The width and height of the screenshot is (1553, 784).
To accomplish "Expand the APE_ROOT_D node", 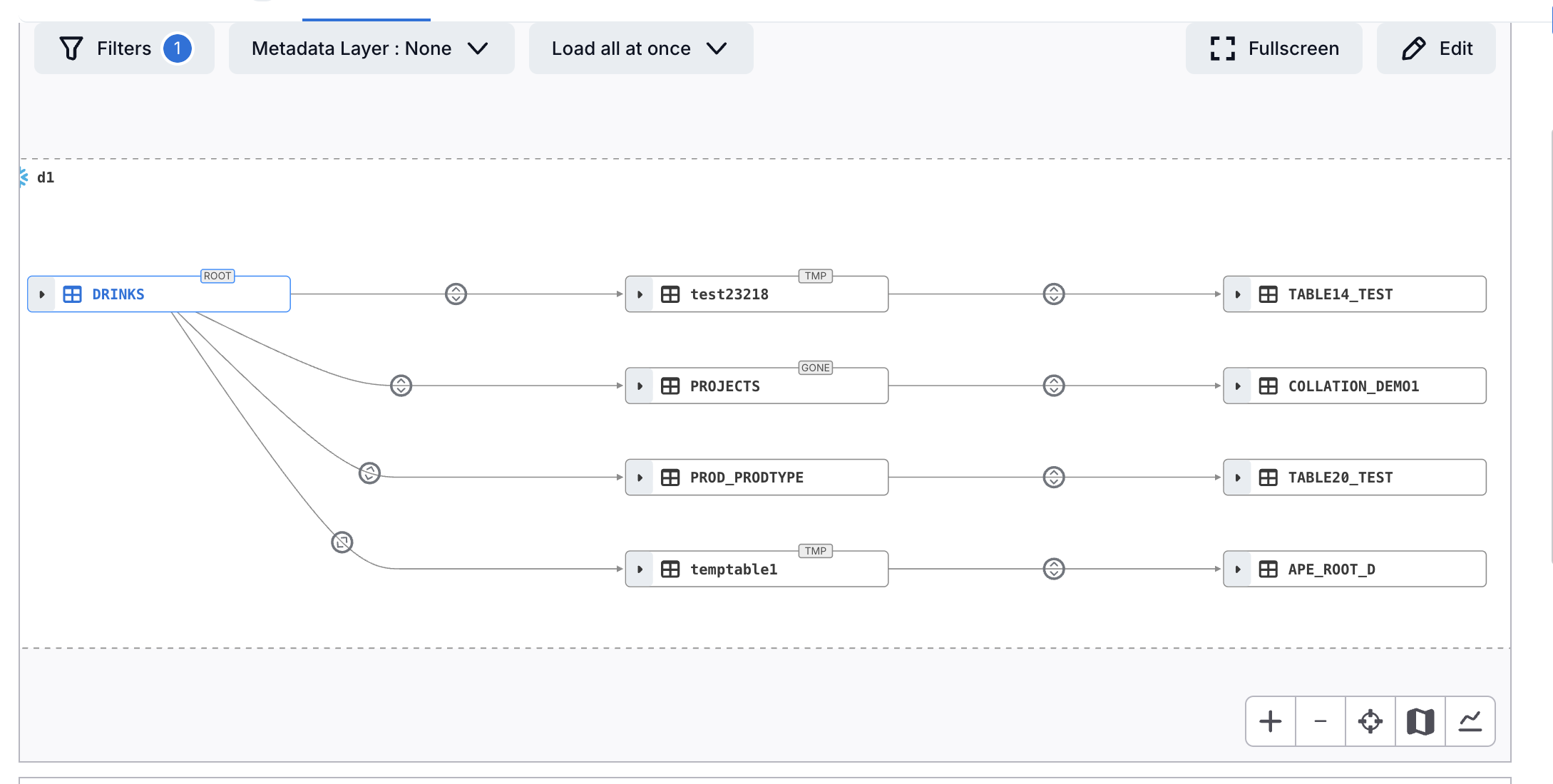I will (x=1238, y=569).
